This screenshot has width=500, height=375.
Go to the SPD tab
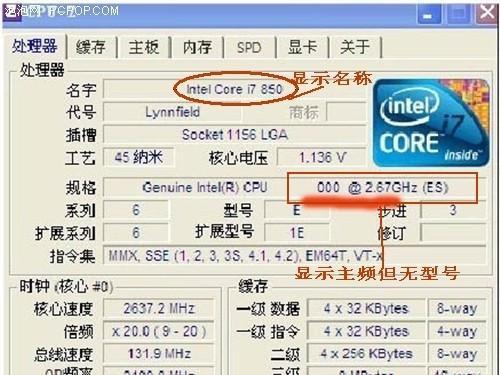pos(249,47)
